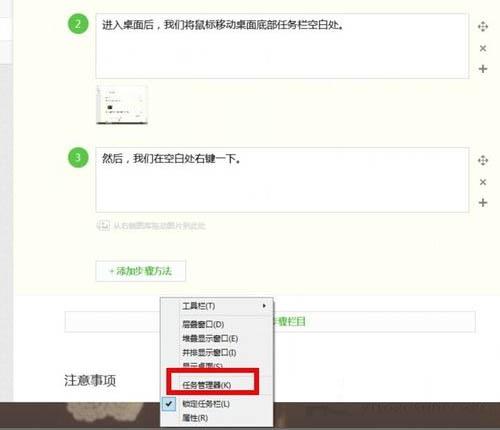Screen dimensions: 500x430
Task: Click the plus icon beside step 3
Action: coord(483,203)
